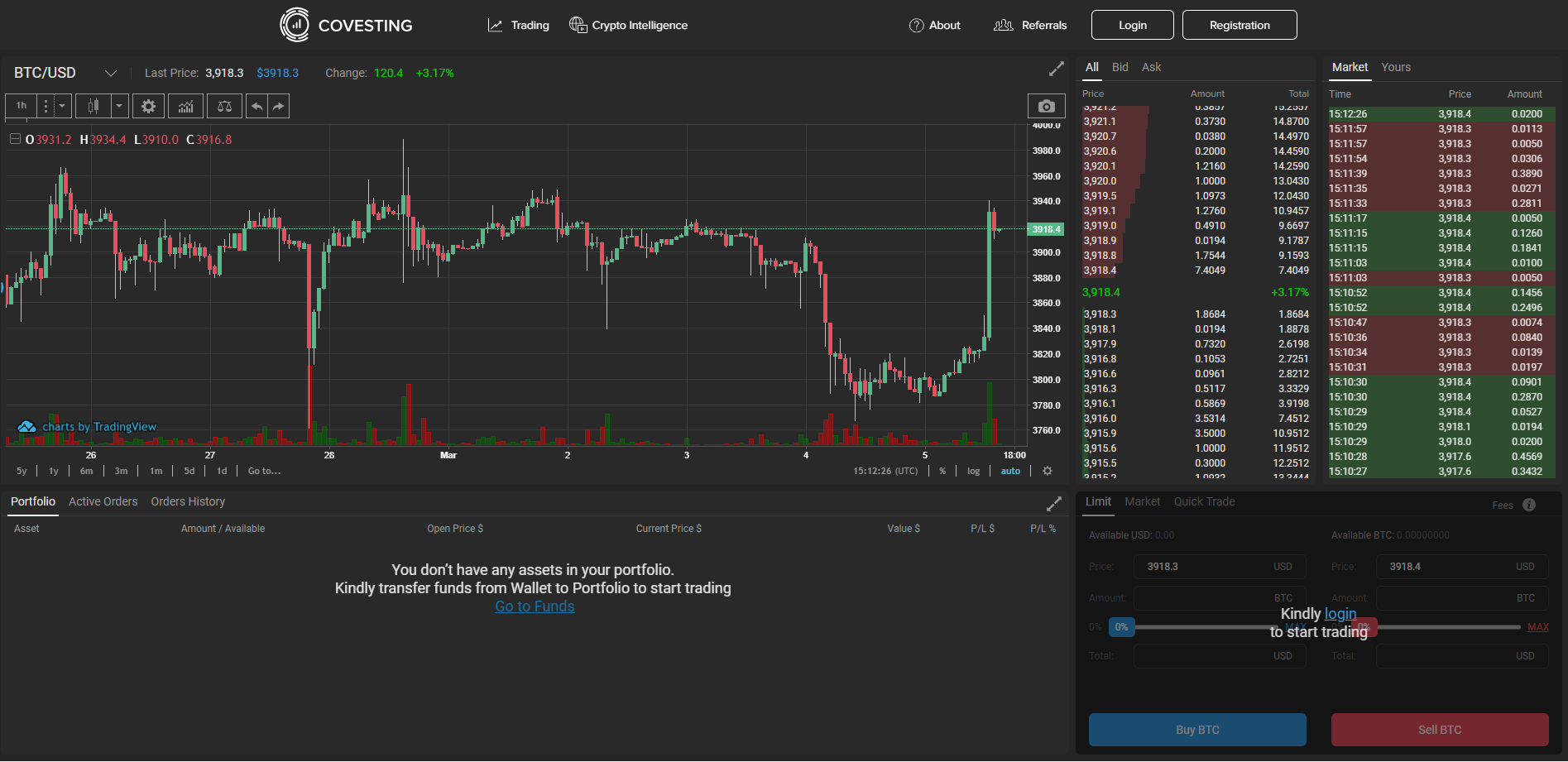Set chart range to 5d

coord(189,471)
